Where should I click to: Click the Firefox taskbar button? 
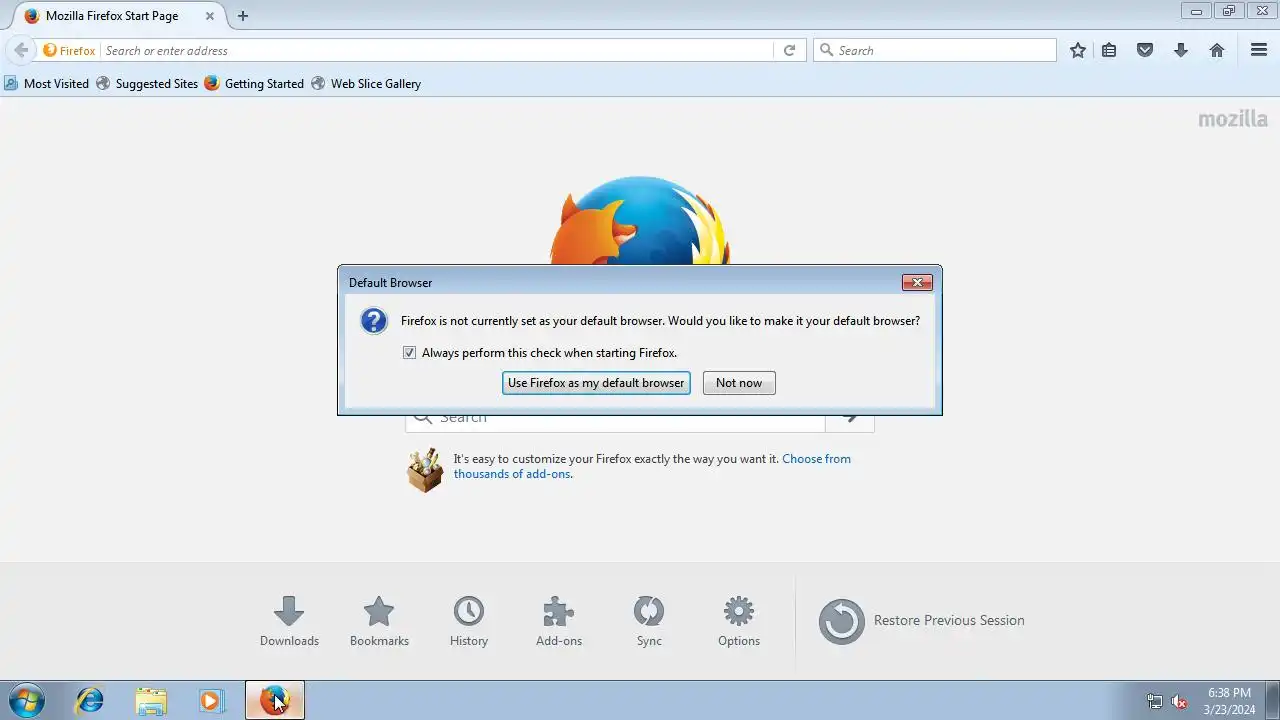tap(275, 700)
